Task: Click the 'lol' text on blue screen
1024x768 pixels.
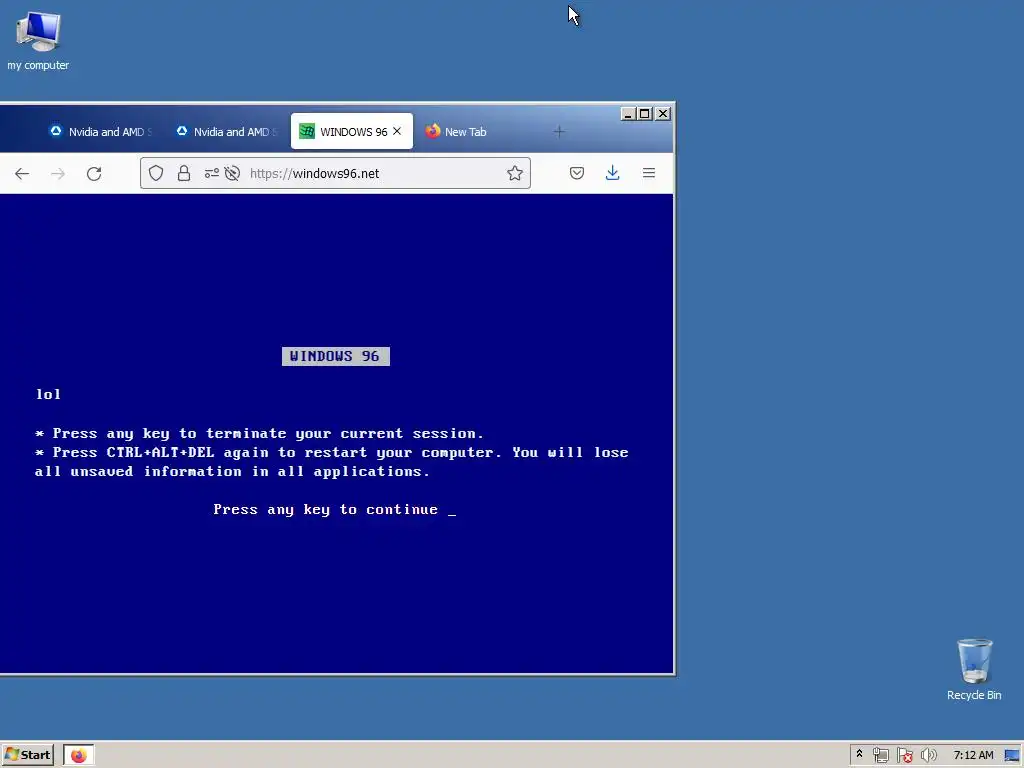Action: pos(48,394)
